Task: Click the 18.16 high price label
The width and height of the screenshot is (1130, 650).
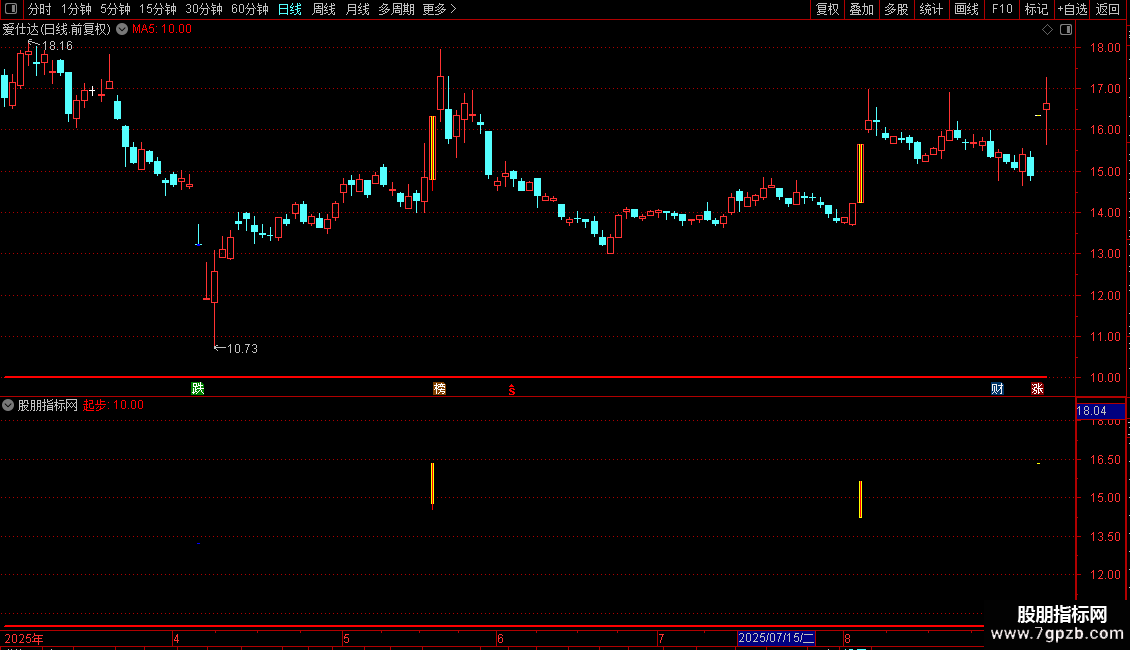Action: click(x=57, y=46)
